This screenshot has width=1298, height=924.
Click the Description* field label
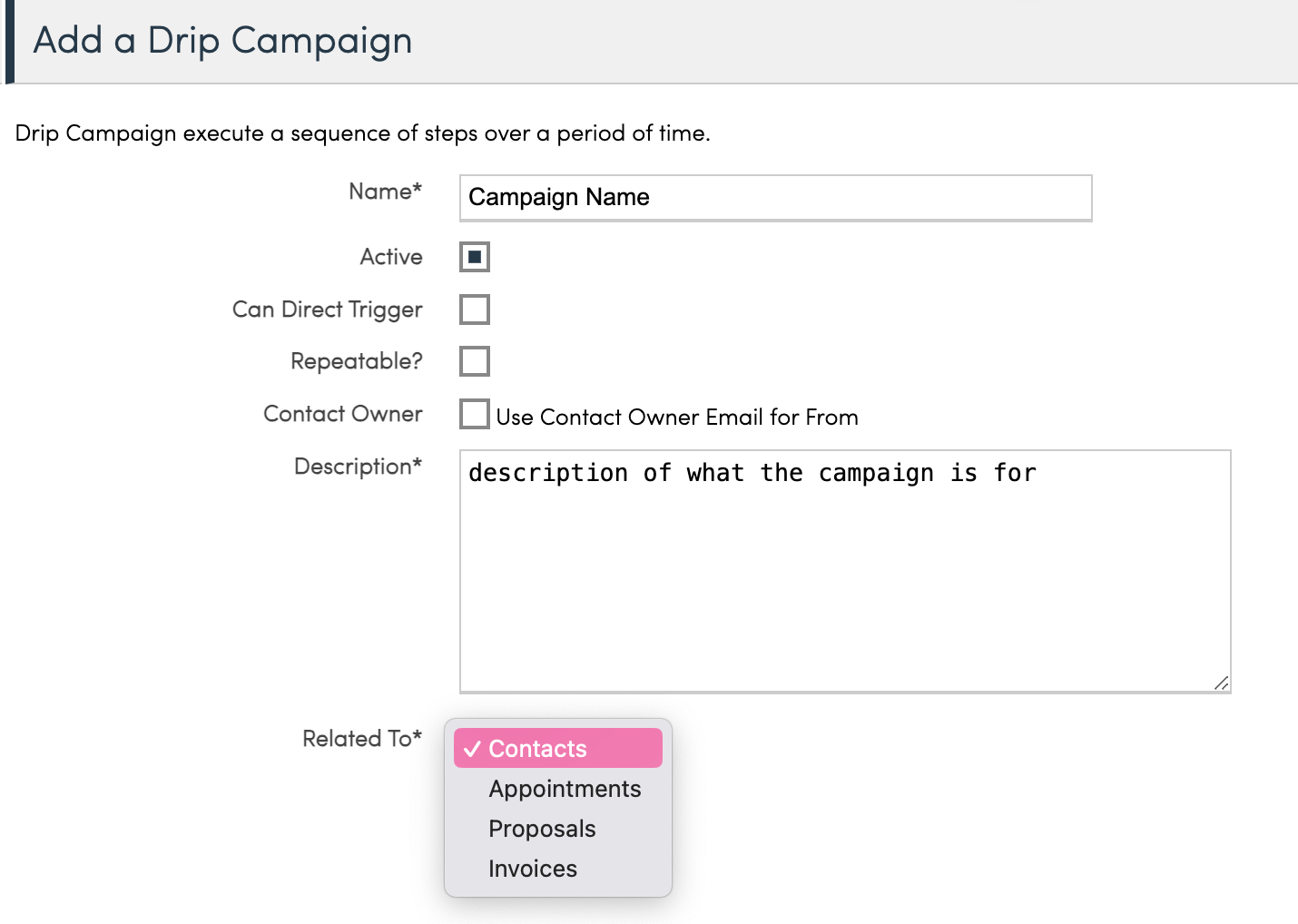pos(358,467)
